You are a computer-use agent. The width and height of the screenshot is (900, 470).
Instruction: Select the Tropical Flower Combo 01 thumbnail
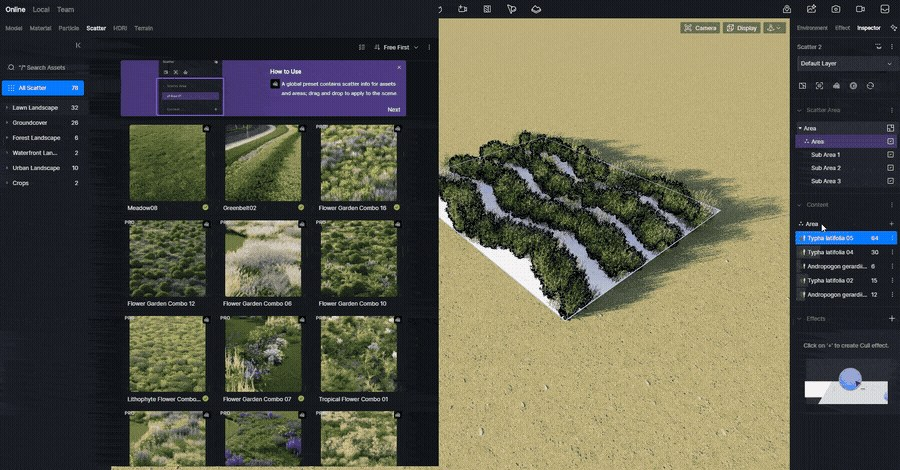click(x=358, y=354)
